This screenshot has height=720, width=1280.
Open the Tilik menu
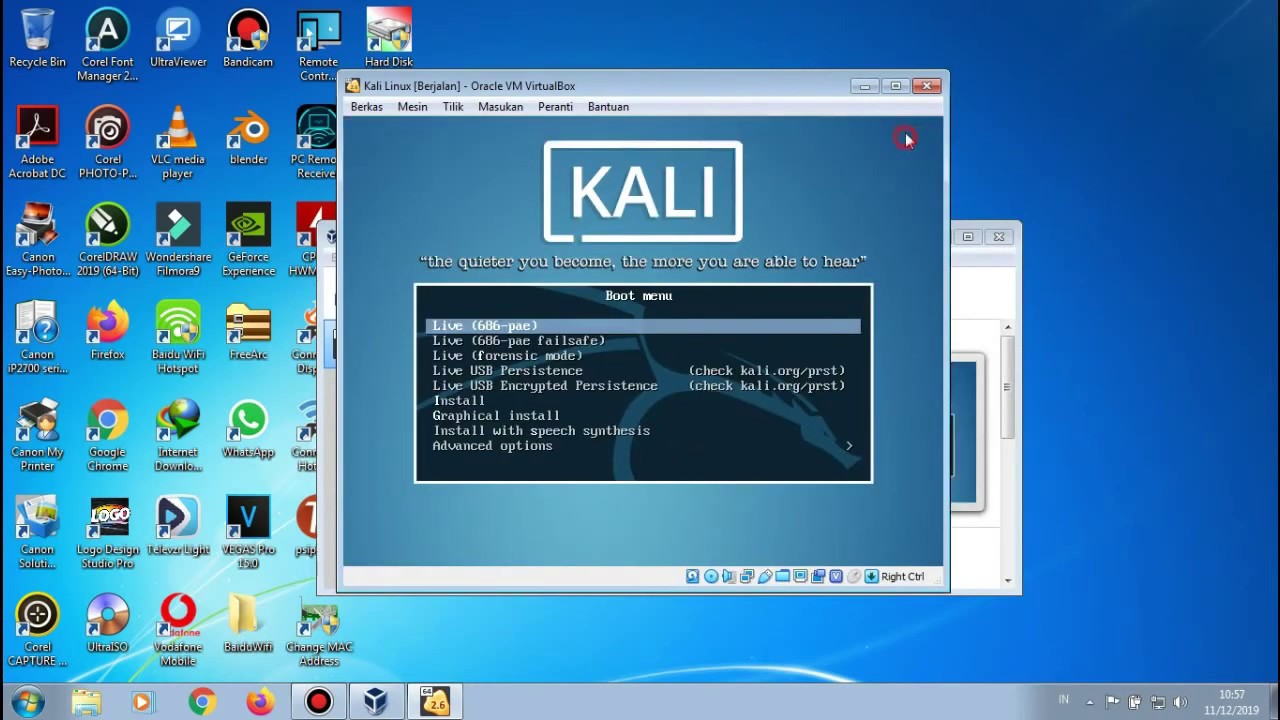point(453,107)
